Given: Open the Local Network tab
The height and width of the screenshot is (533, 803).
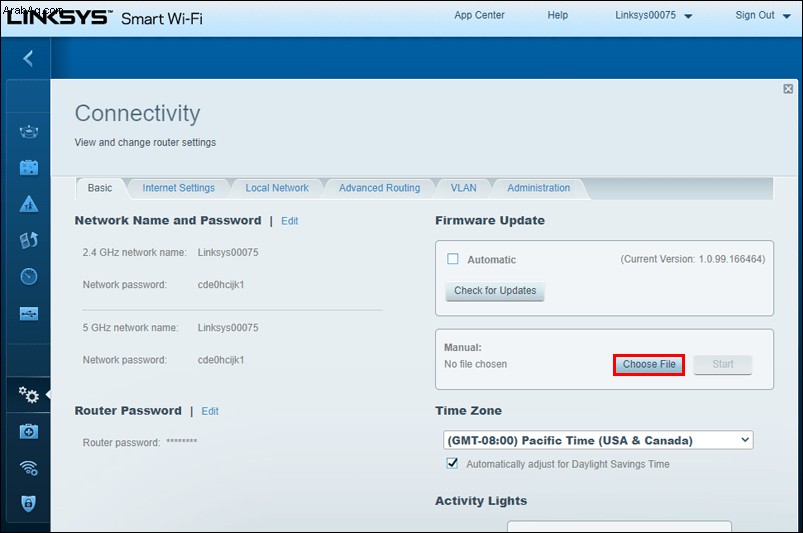Looking at the screenshot, I should tap(277, 188).
